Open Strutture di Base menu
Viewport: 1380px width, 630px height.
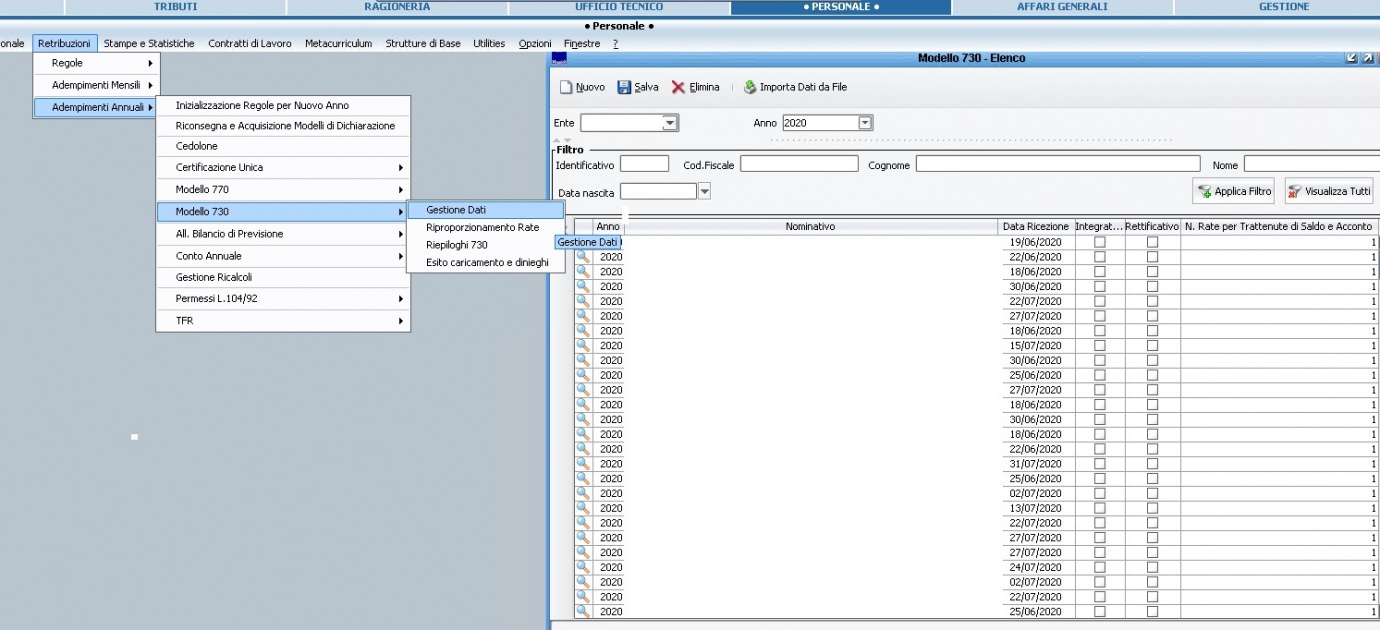423,43
